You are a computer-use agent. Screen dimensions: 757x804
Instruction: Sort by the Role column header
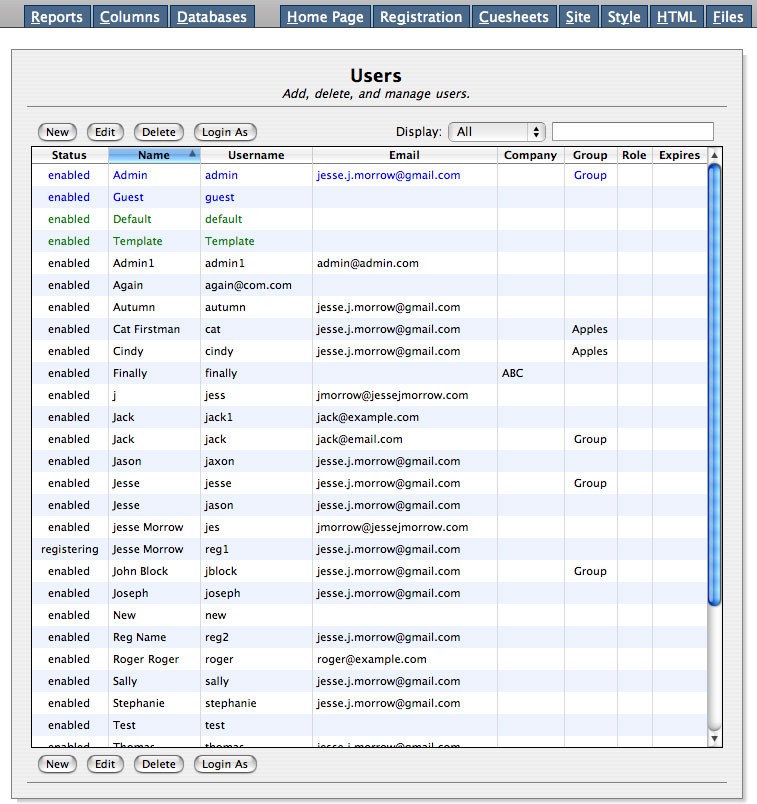(634, 155)
